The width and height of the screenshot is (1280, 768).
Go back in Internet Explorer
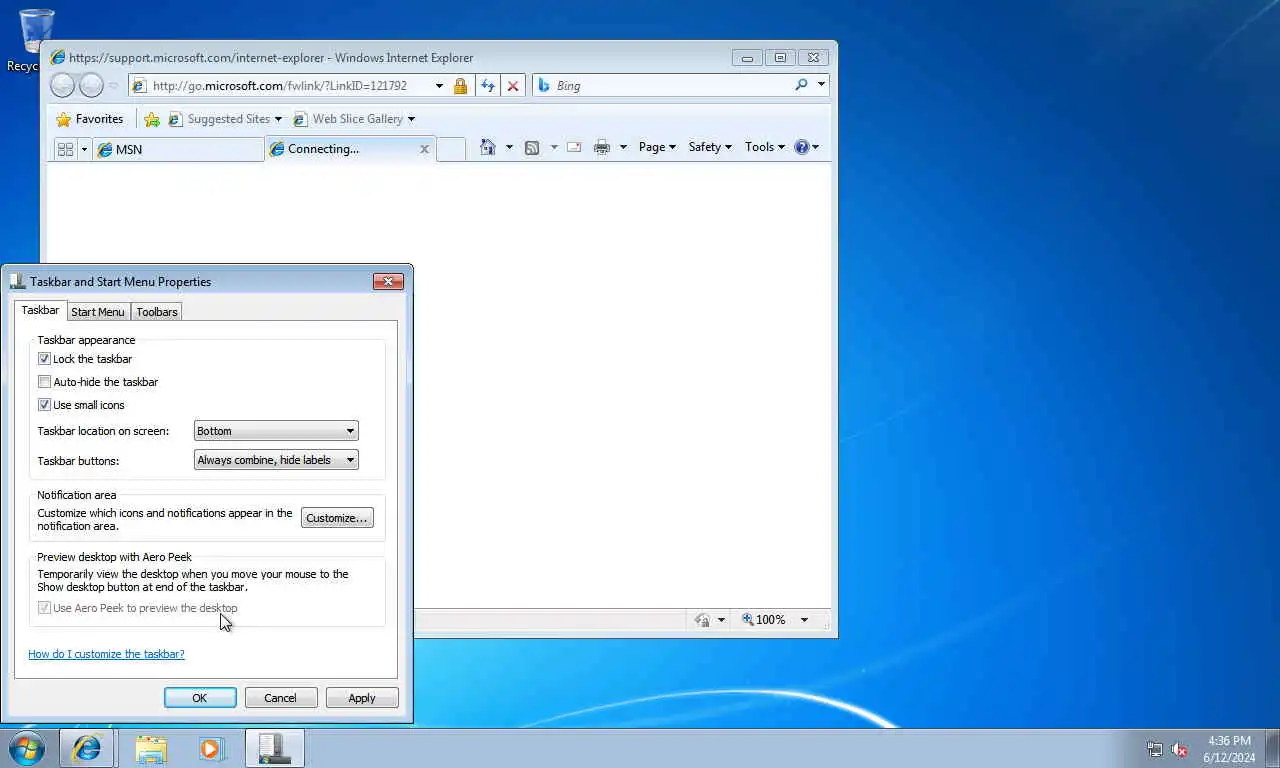point(62,86)
